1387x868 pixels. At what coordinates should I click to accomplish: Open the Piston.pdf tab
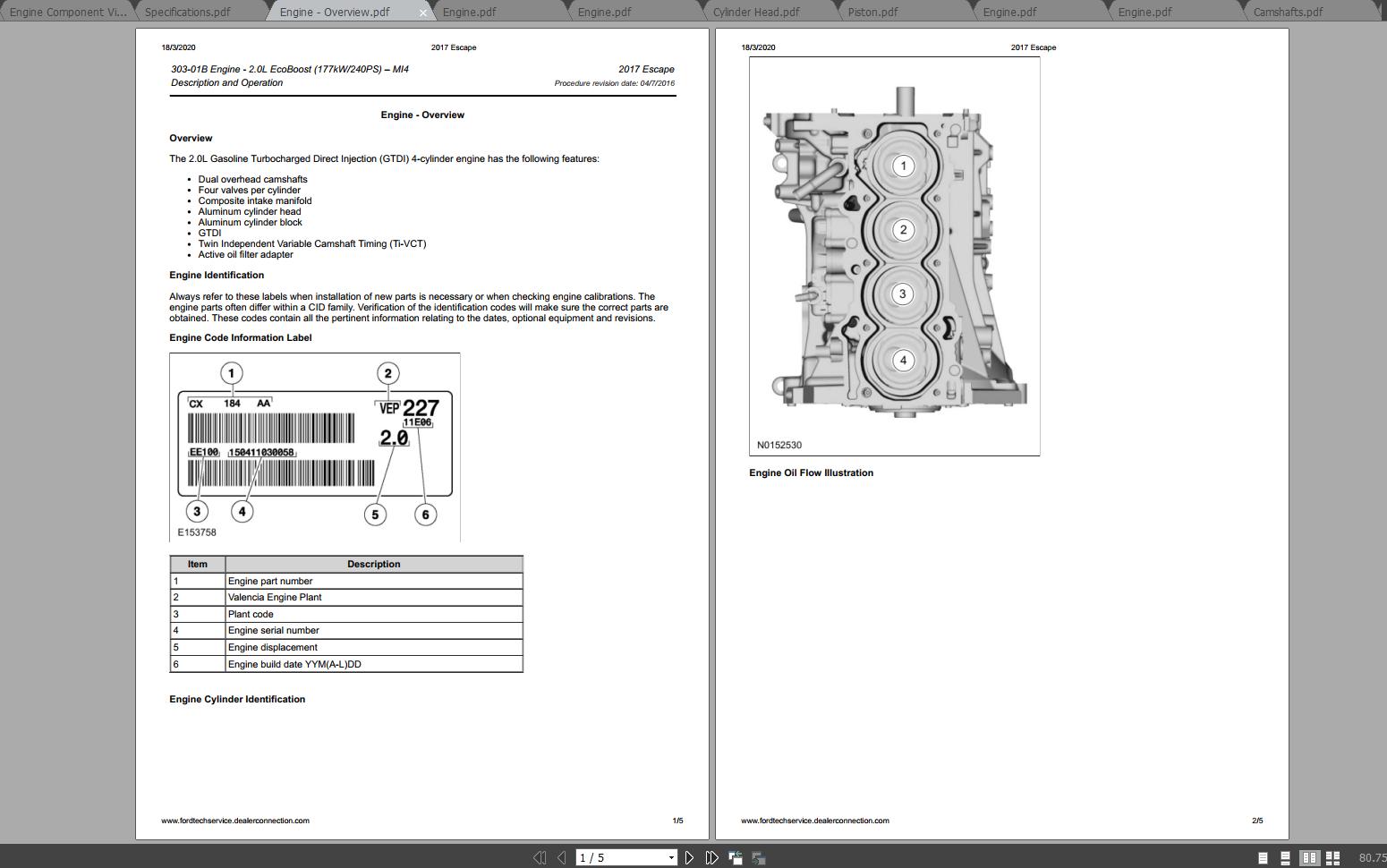coord(871,12)
